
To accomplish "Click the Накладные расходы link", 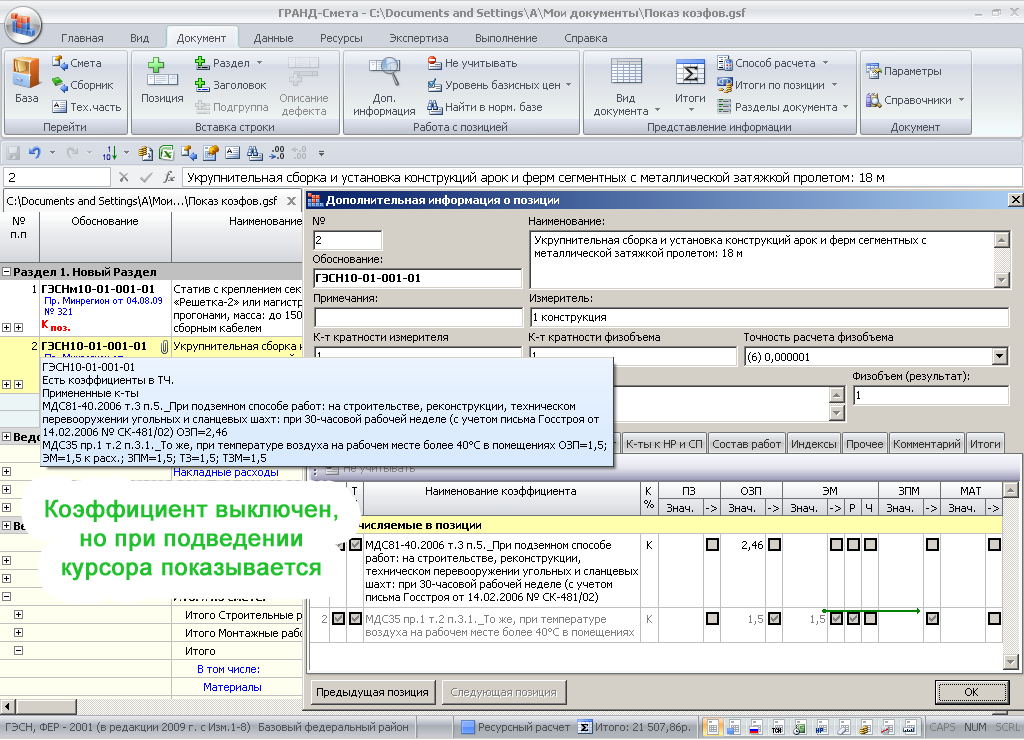I will (x=226, y=472).
